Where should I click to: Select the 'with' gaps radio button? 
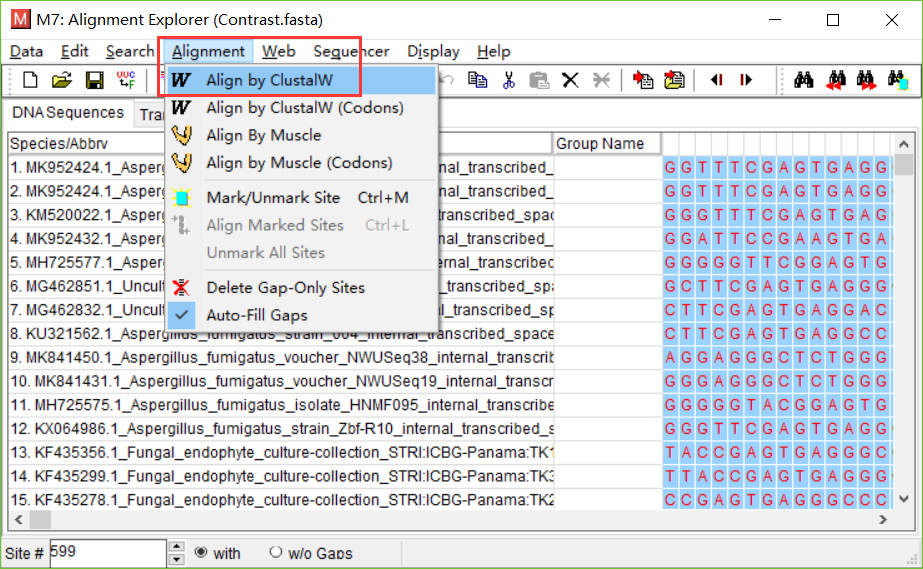(201, 552)
